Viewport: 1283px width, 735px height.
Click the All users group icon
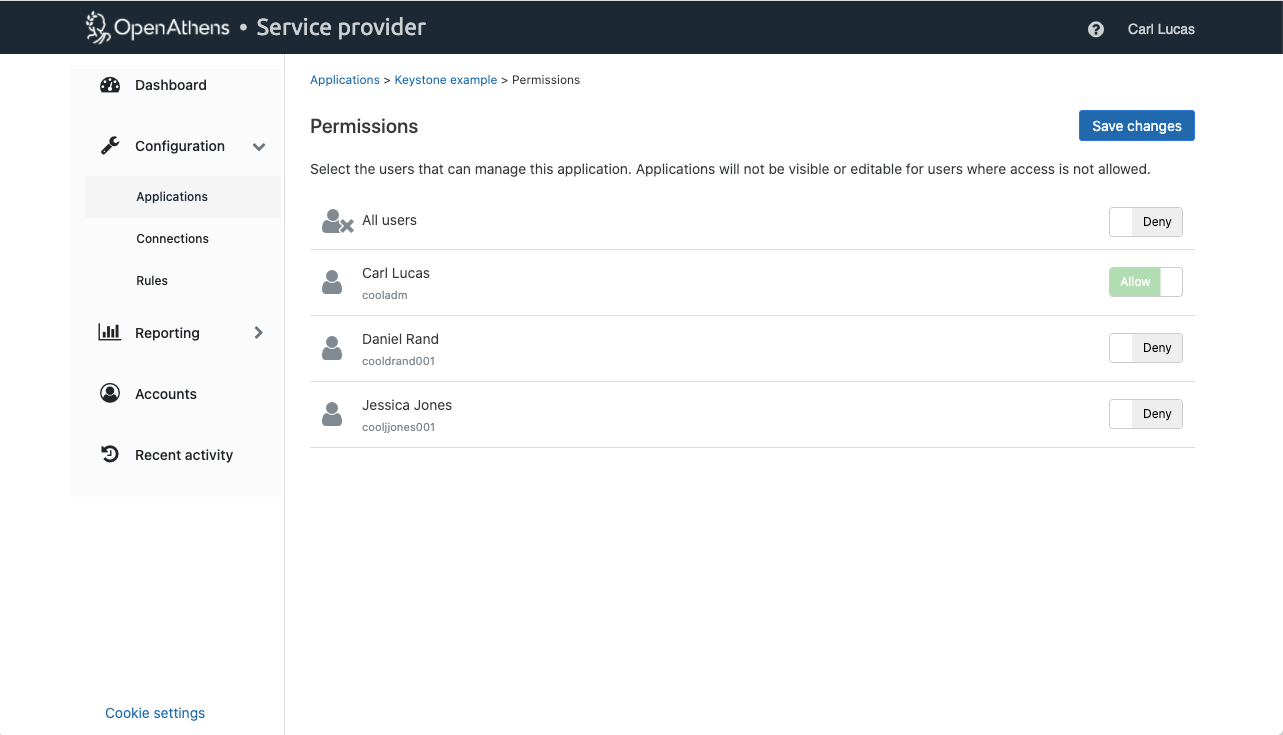[x=337, y=221]
